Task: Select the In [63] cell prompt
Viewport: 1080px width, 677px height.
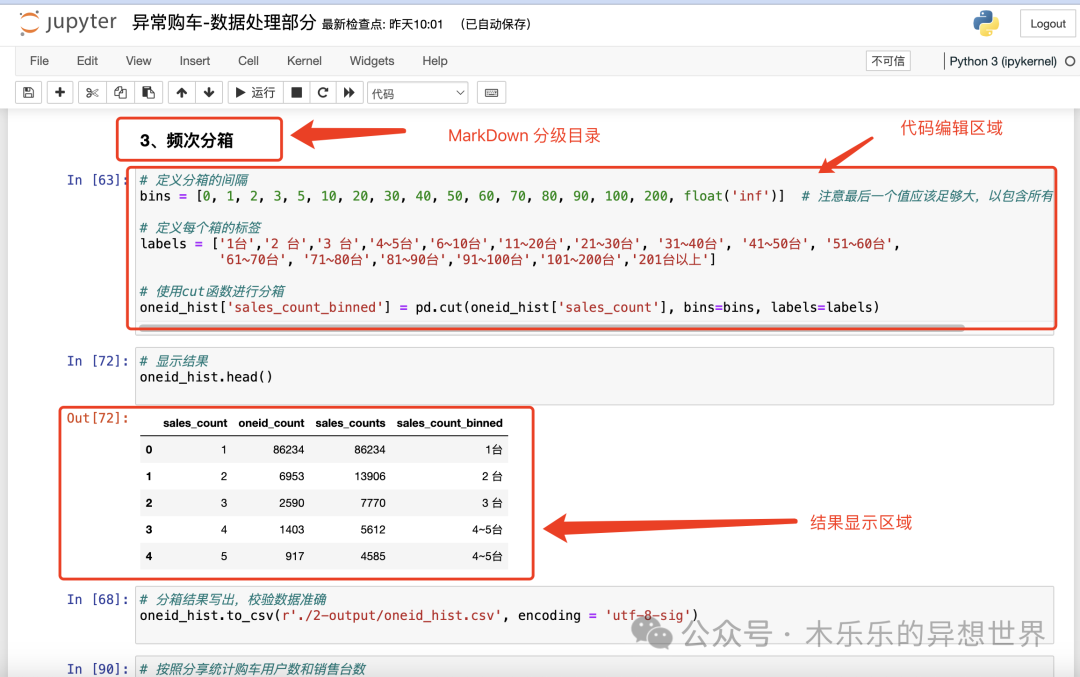Action: pyautogui.click(x=97, y=180)
